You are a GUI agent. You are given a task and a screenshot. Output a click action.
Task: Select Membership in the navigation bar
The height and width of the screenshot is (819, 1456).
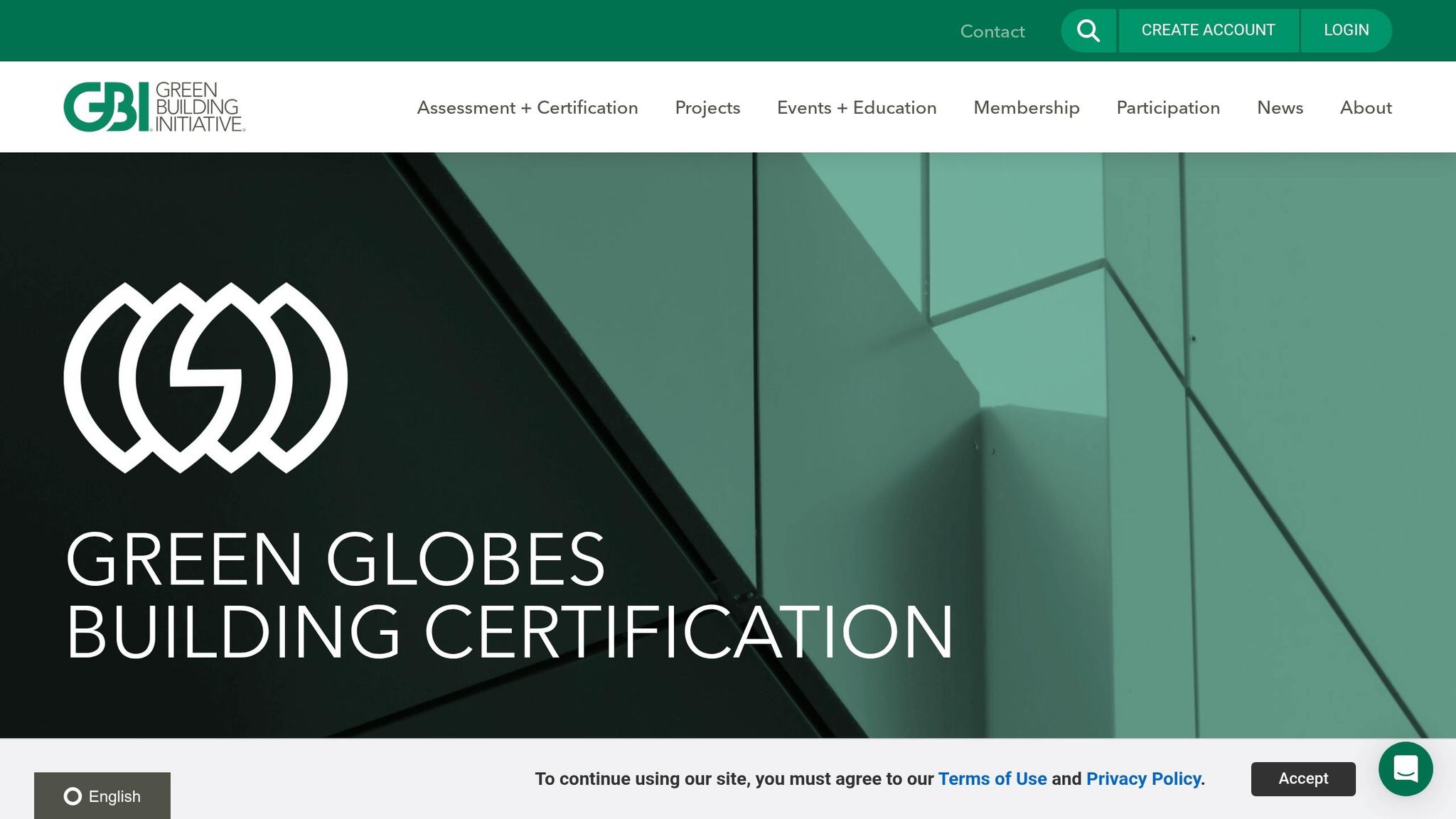click(1027, 107)
